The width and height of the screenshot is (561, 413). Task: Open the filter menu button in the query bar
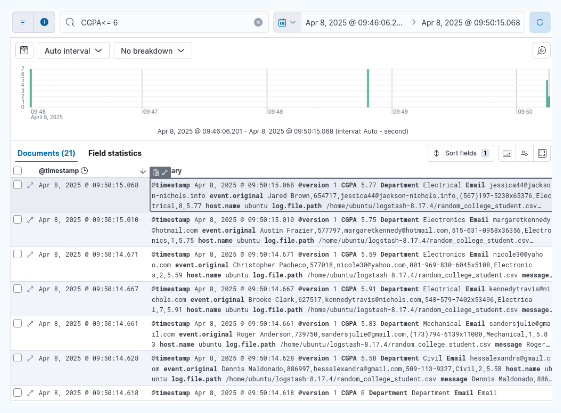(23, 23)
